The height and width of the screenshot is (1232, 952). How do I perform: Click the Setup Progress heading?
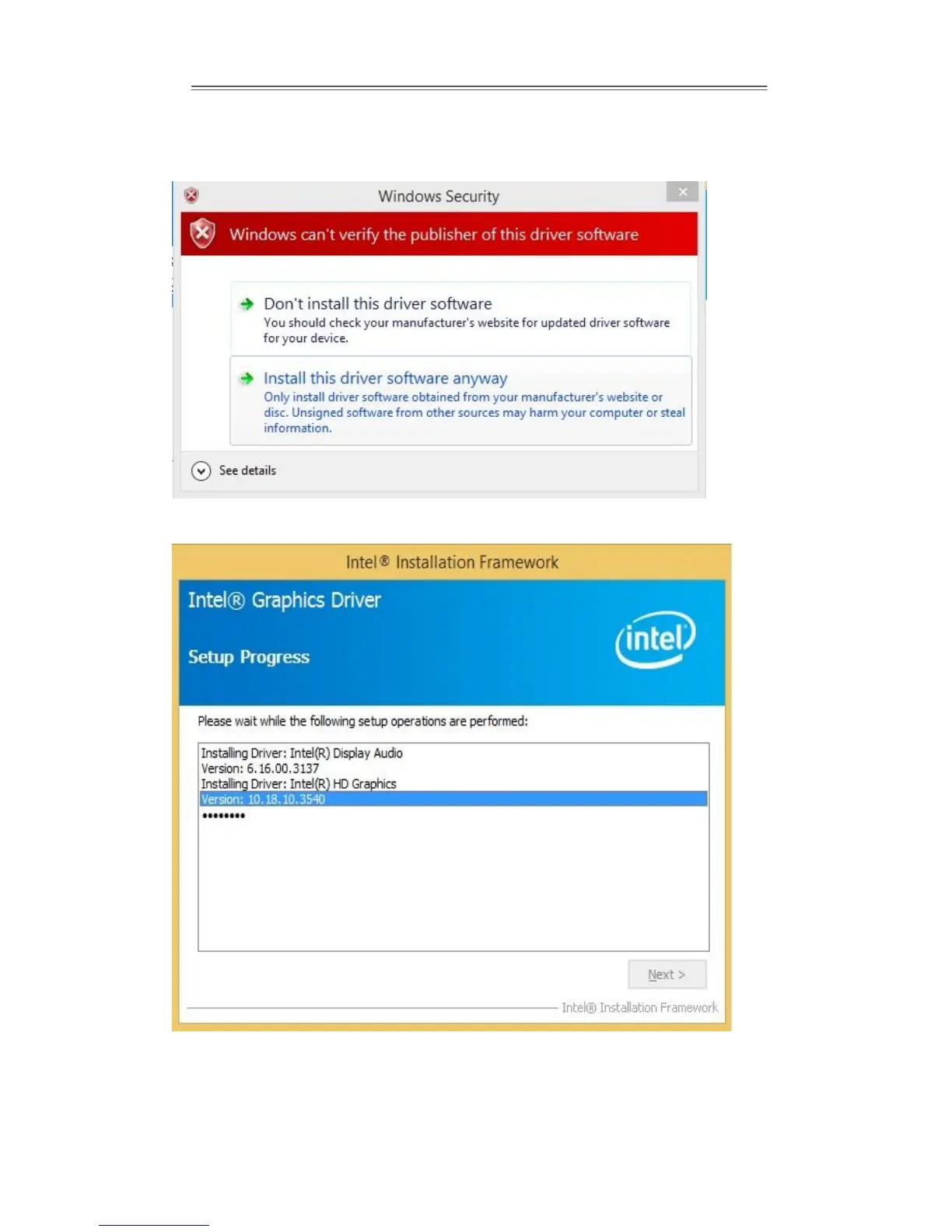pyautogui.click(x=249, y=657)
